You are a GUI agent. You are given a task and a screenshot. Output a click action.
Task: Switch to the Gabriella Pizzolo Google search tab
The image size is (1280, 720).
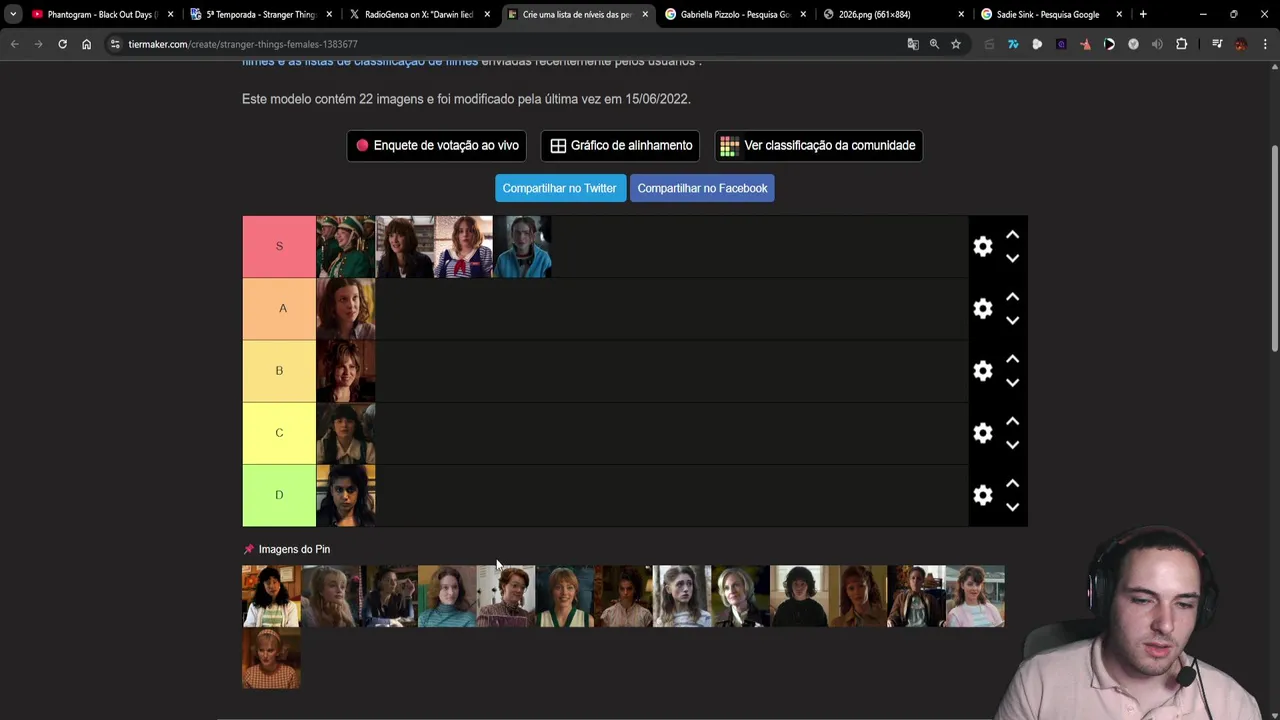(x=735, y=14)
